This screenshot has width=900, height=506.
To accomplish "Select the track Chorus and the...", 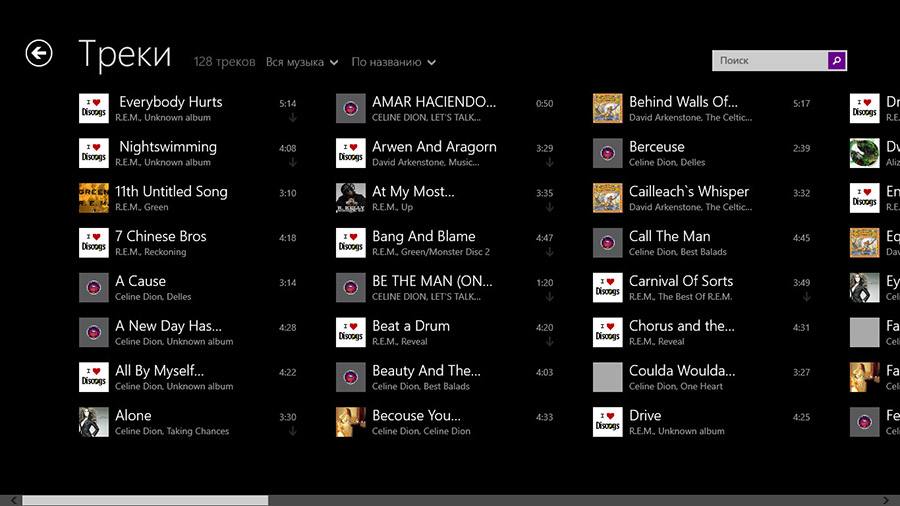I will click(703, 332).
